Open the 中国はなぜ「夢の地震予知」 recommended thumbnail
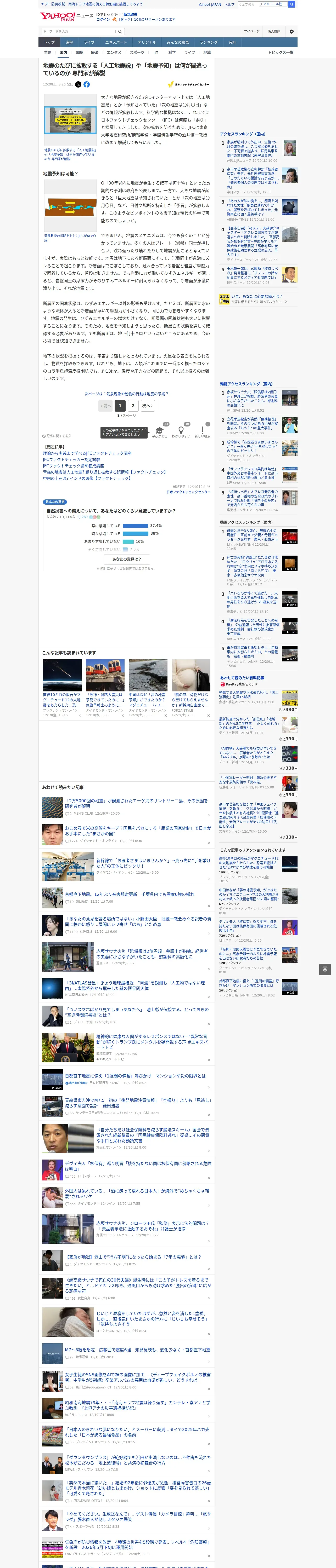 (148, 675)
